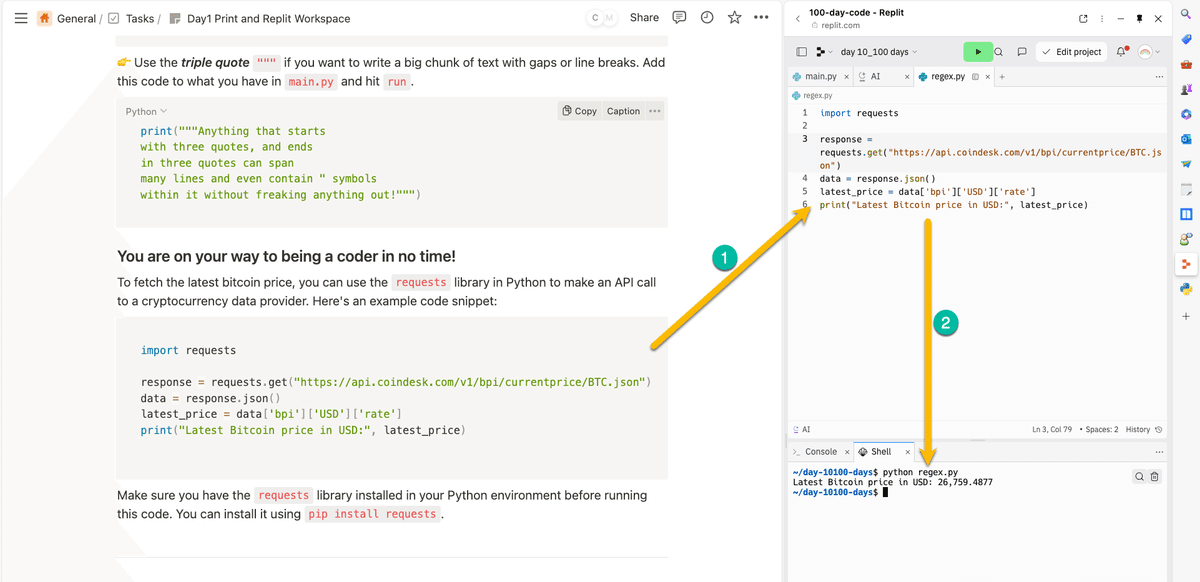Toggle the Replit sidebar layout panel
The width and height of the screenshot is (1200, 582).
click(800, 51)
